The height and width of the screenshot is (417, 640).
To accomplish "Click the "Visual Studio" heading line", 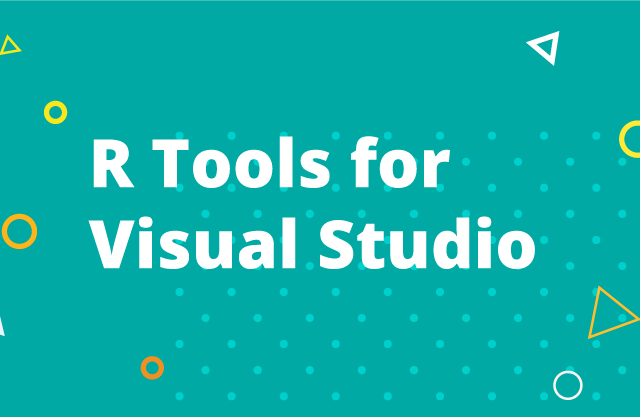I will (312, 243).
